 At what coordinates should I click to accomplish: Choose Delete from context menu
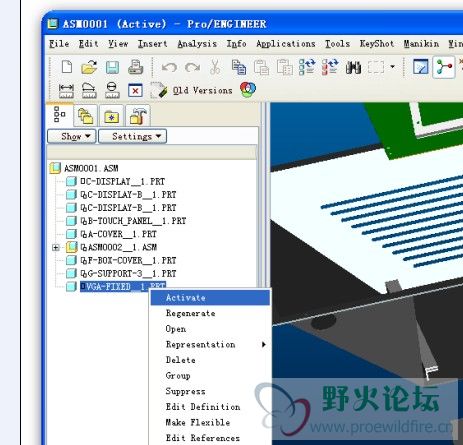click(210, 360)
